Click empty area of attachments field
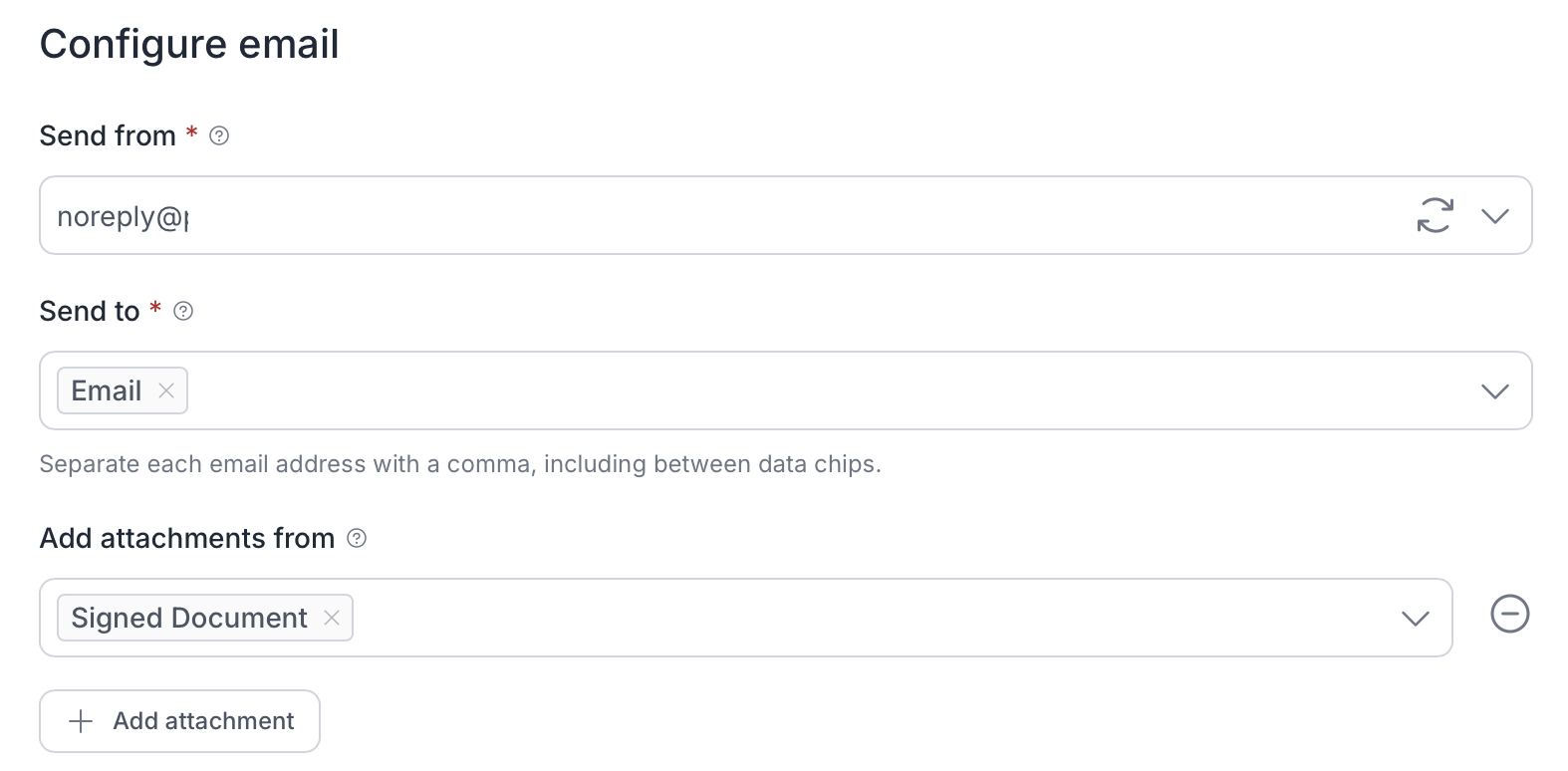Image resolution: width=1568 pixels, height=771 pixels. coord(847,618)
